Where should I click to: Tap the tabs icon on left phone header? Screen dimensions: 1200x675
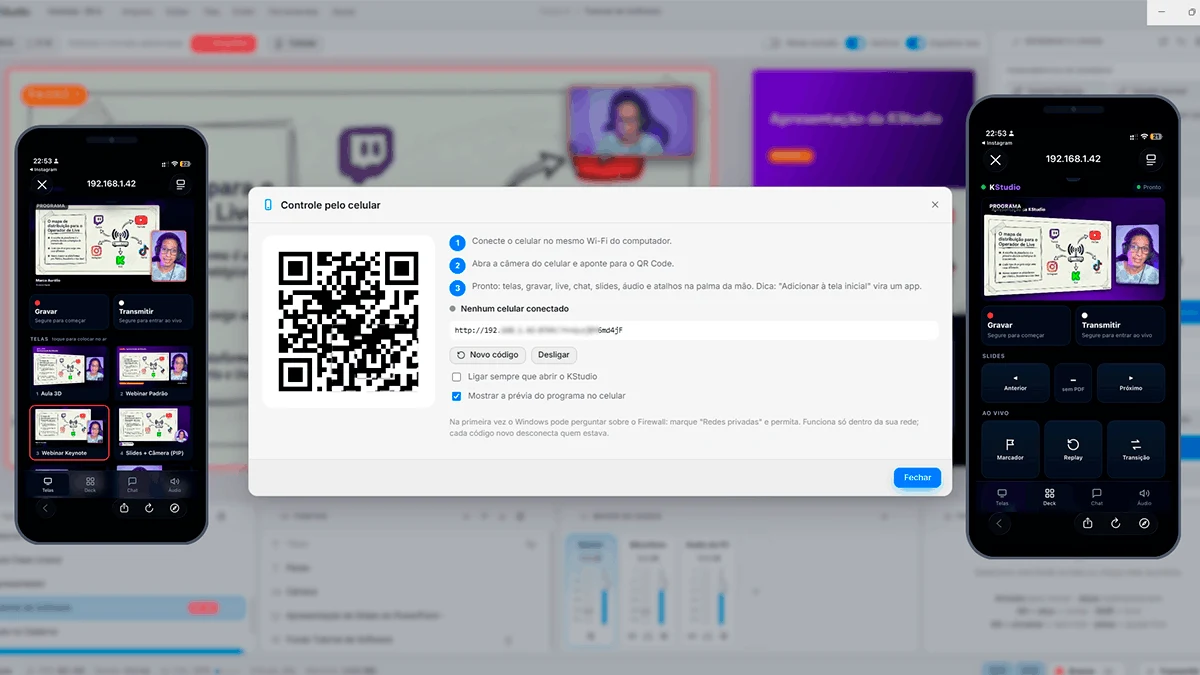(x=180, y=185)
